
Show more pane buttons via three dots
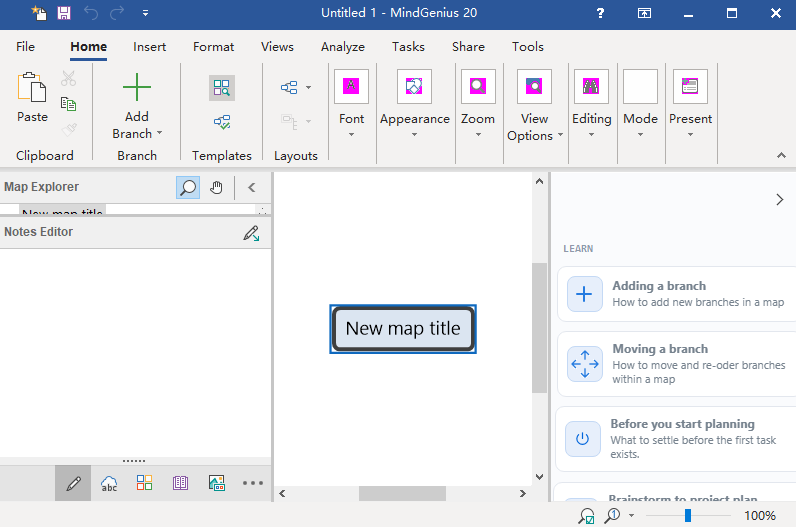pyautogui.click(x=252, y=483)
